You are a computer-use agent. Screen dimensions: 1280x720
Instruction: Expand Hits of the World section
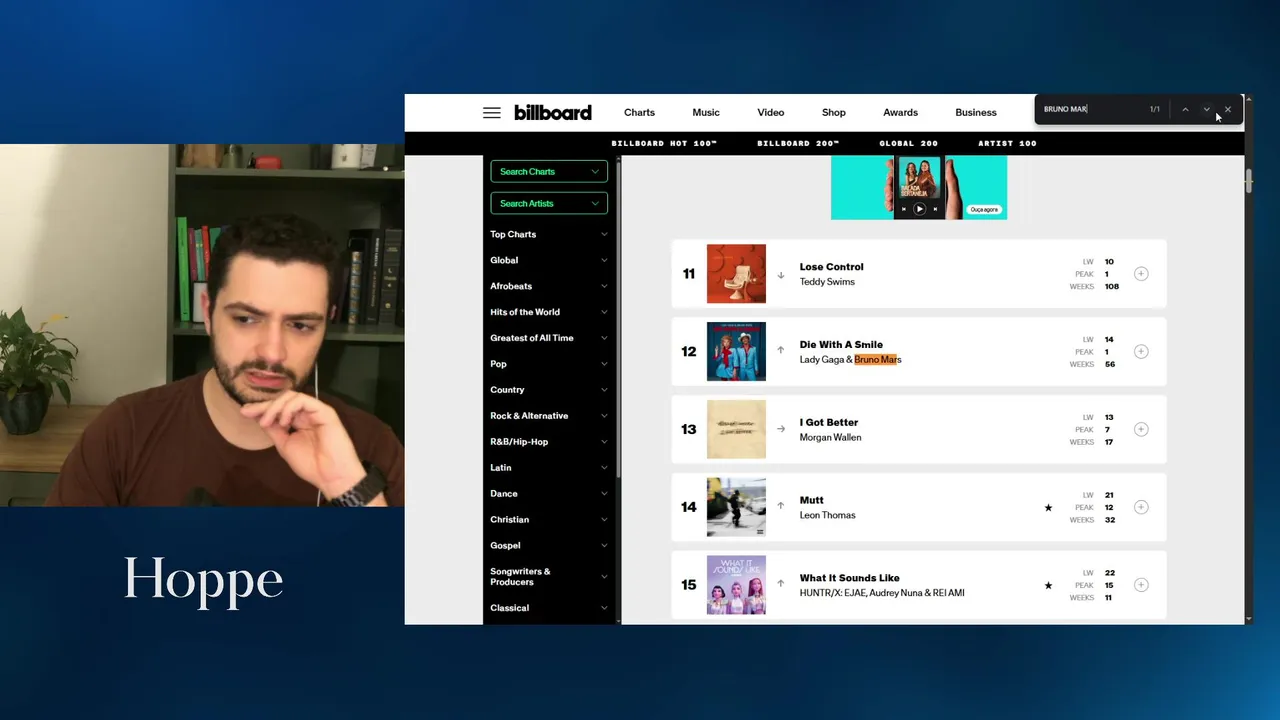[549, 312]
